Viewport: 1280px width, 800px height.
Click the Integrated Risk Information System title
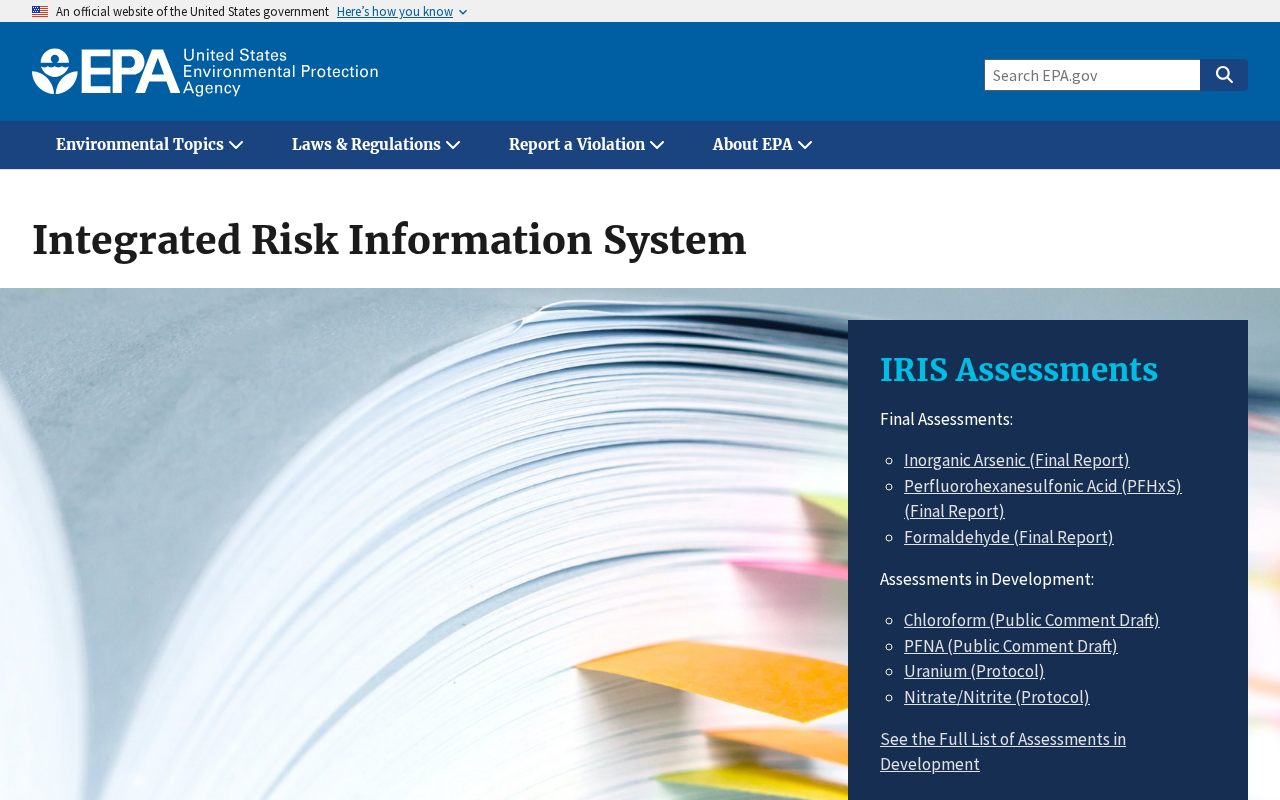[389, 240]
